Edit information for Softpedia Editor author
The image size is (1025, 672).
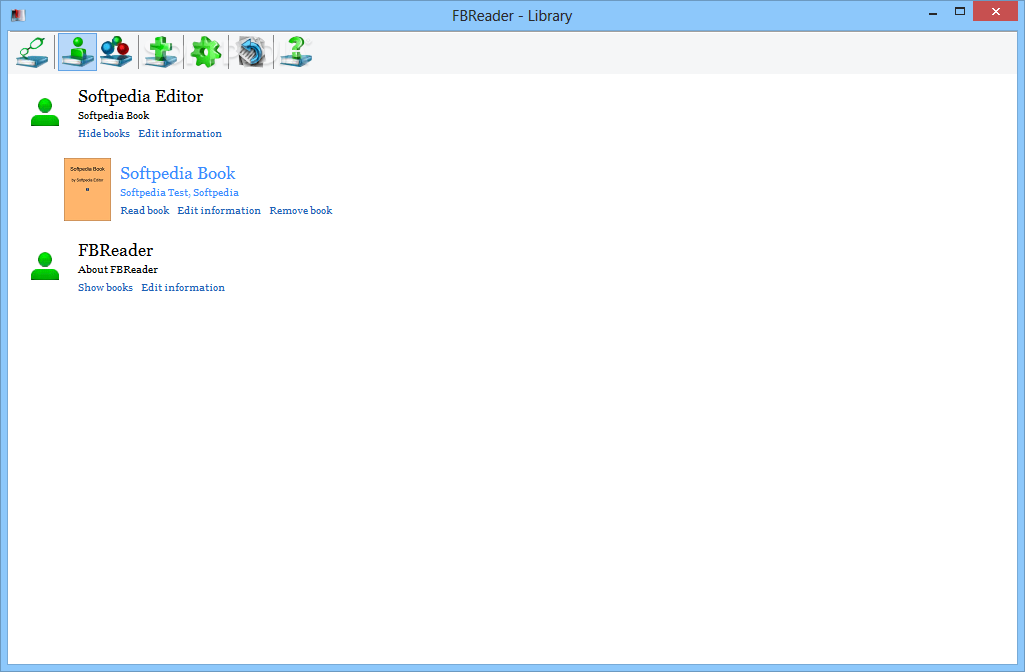click(180, 133)
